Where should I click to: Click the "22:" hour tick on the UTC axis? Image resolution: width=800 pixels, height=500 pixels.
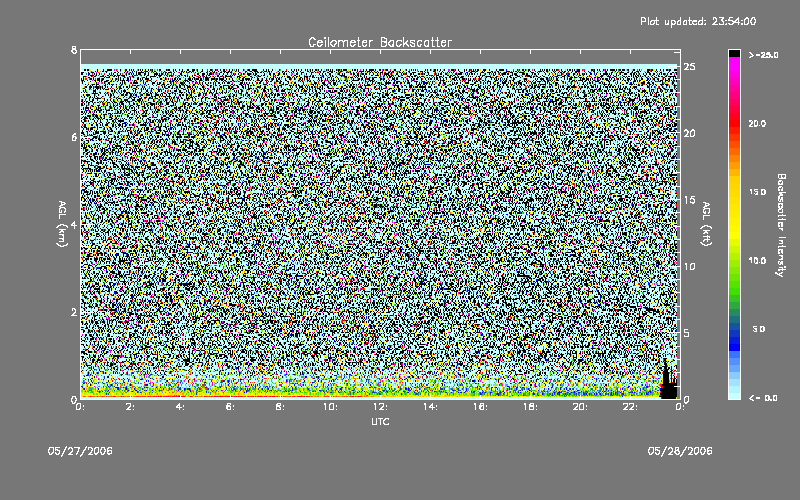click(x=630, y=407)
